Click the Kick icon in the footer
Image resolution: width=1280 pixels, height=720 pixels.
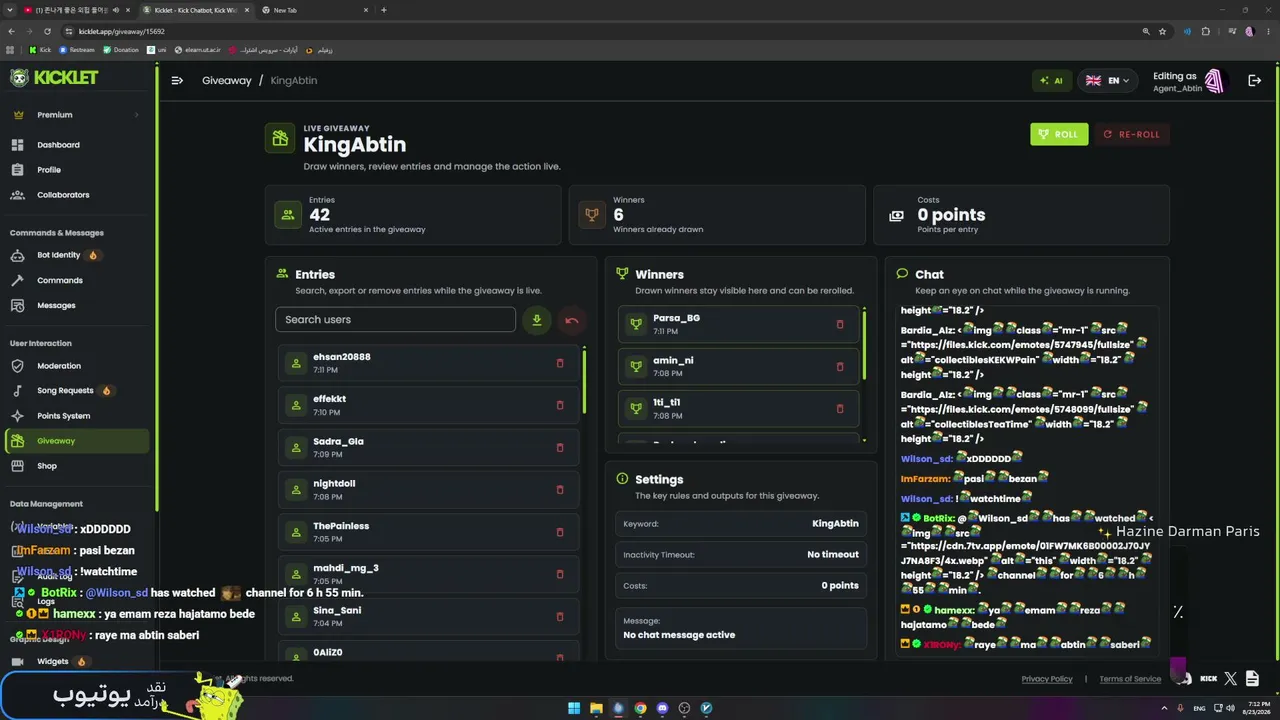click(x=1208, y=679)
